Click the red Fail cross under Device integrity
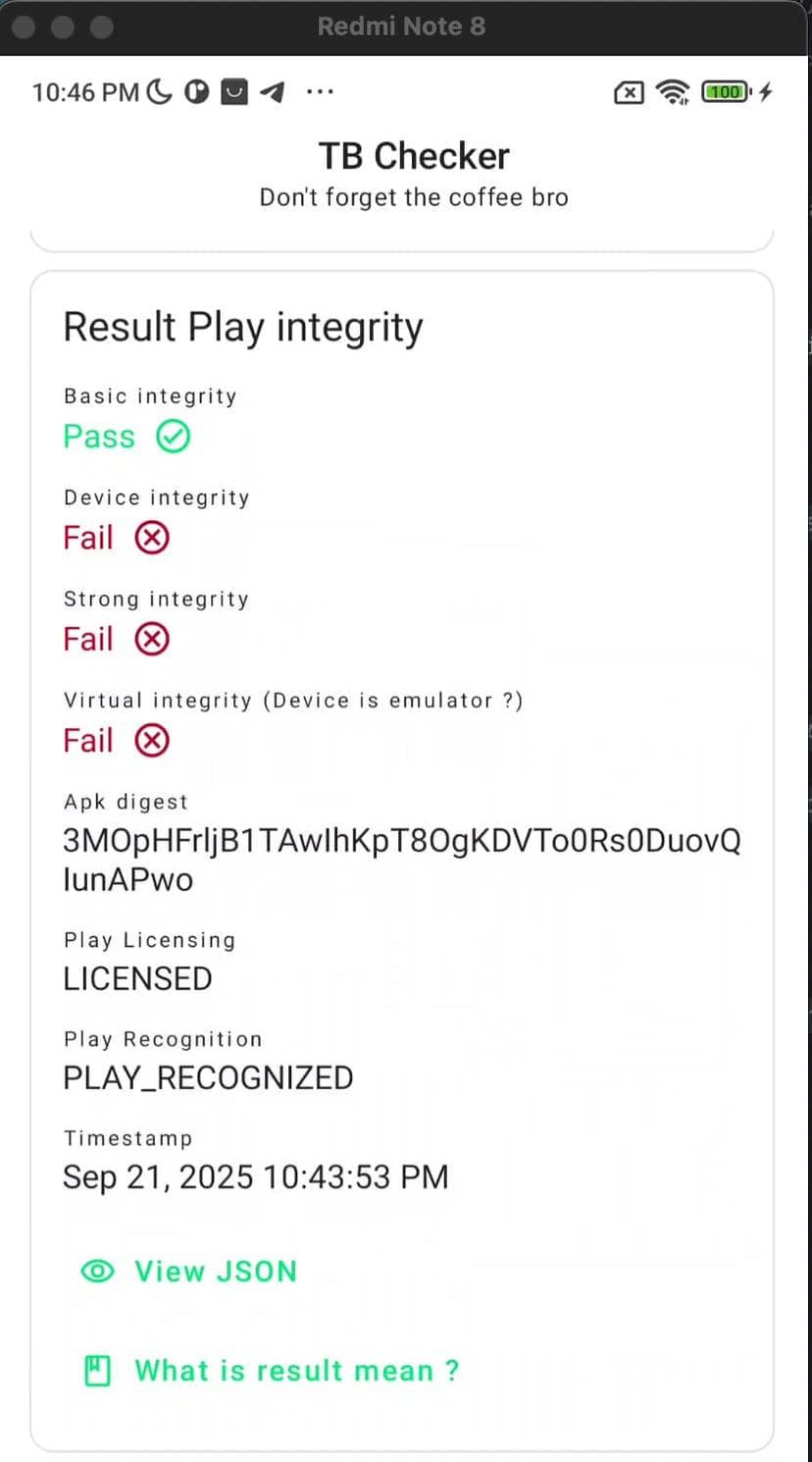 (x=151, y=537)
